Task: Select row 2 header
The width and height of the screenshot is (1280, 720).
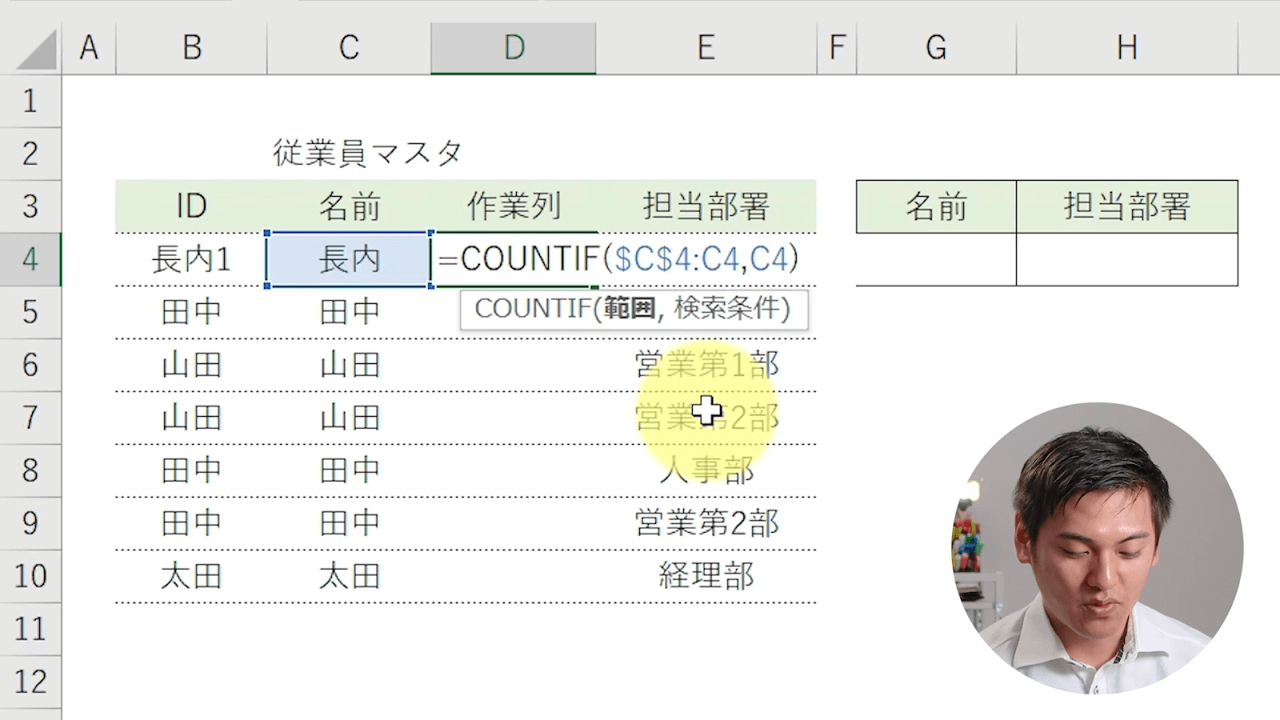Action: tap(30, 154)
